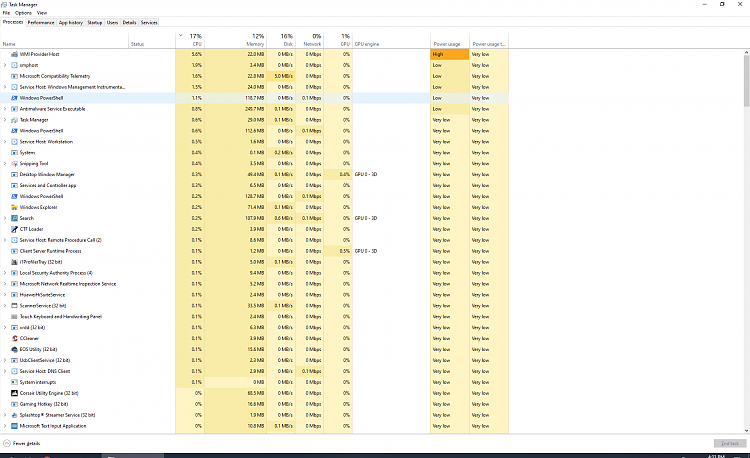Screen dimensions: 750x458
Task: Select the Windows Explorer process name
Action: (x=38, y=207)
